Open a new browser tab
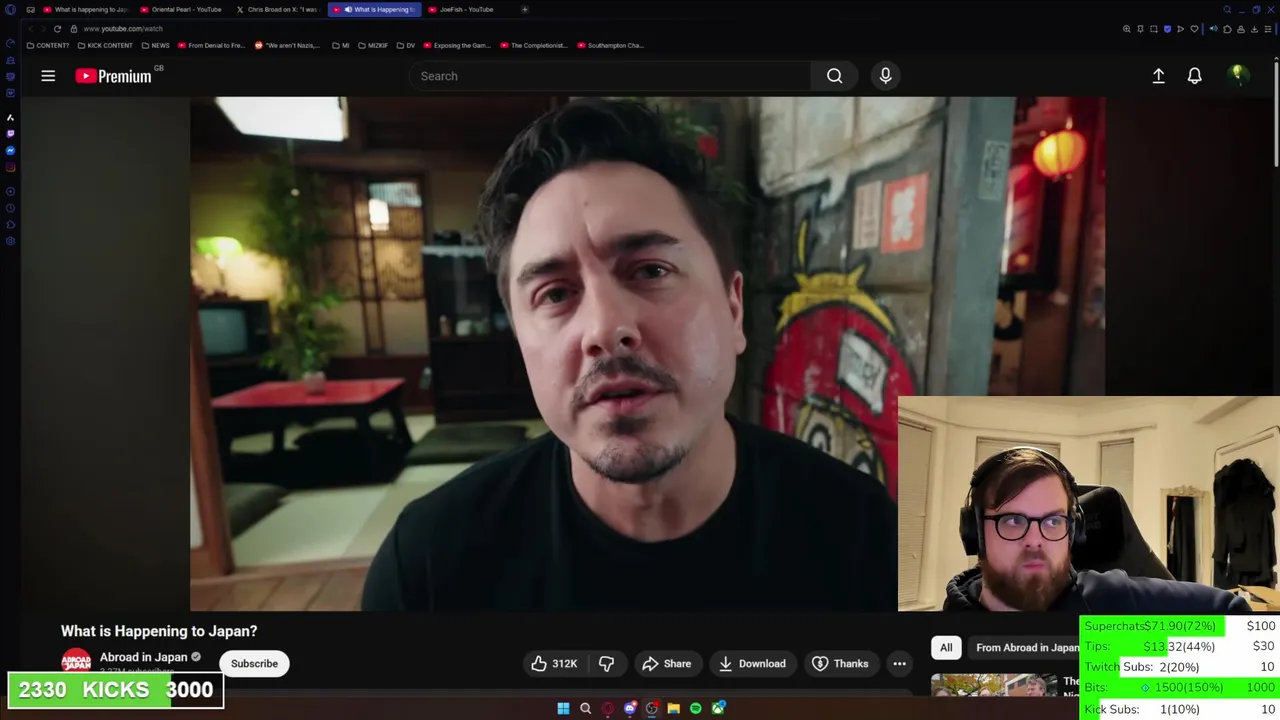Screen dimensions: 1280x720 click(x=525, y=9)
